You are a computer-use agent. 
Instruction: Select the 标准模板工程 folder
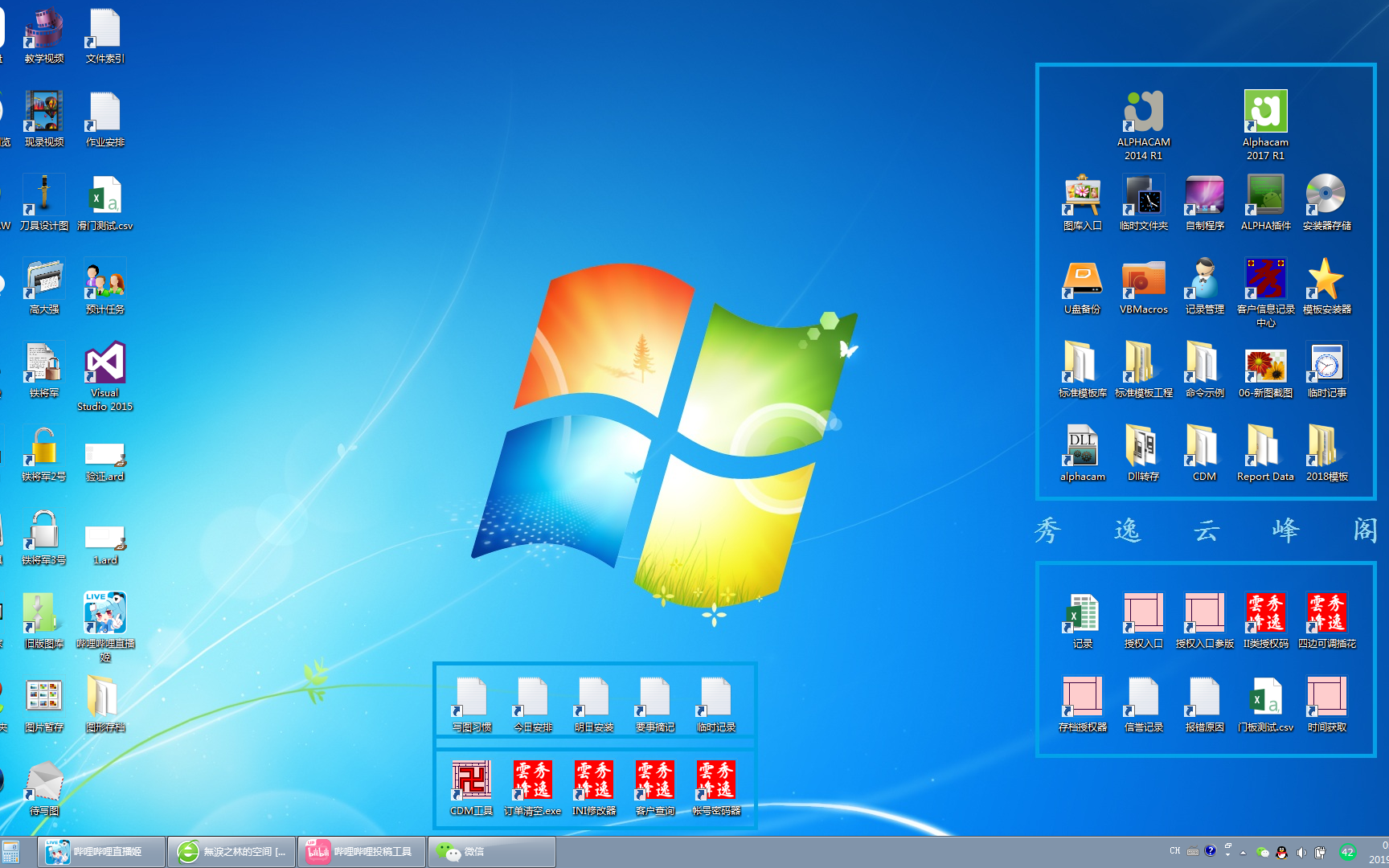1143,370
